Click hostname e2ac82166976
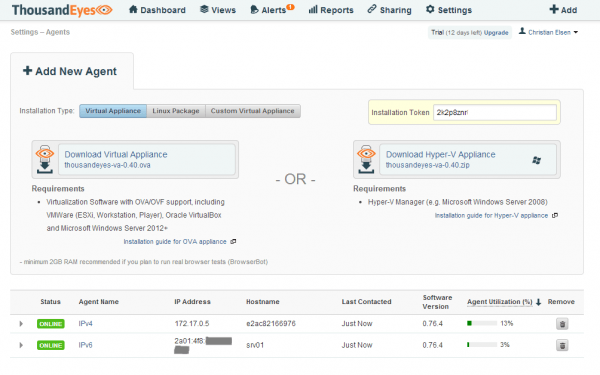 coord(271,324)
